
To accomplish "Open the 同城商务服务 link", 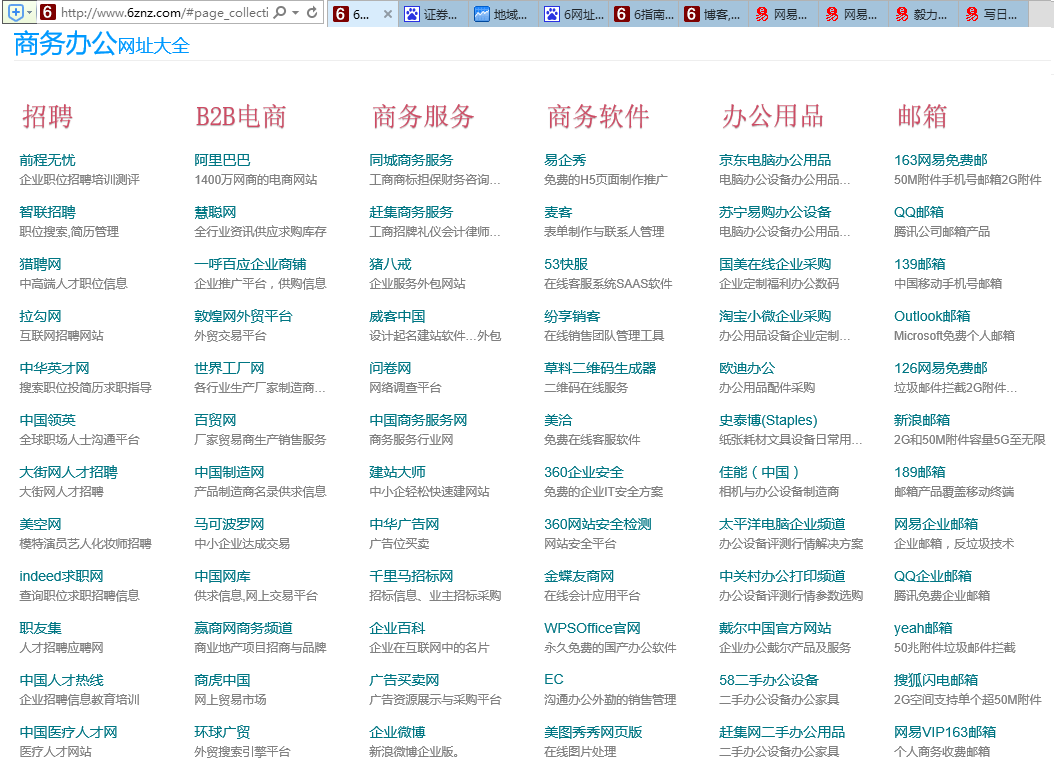I will [411, 160].
